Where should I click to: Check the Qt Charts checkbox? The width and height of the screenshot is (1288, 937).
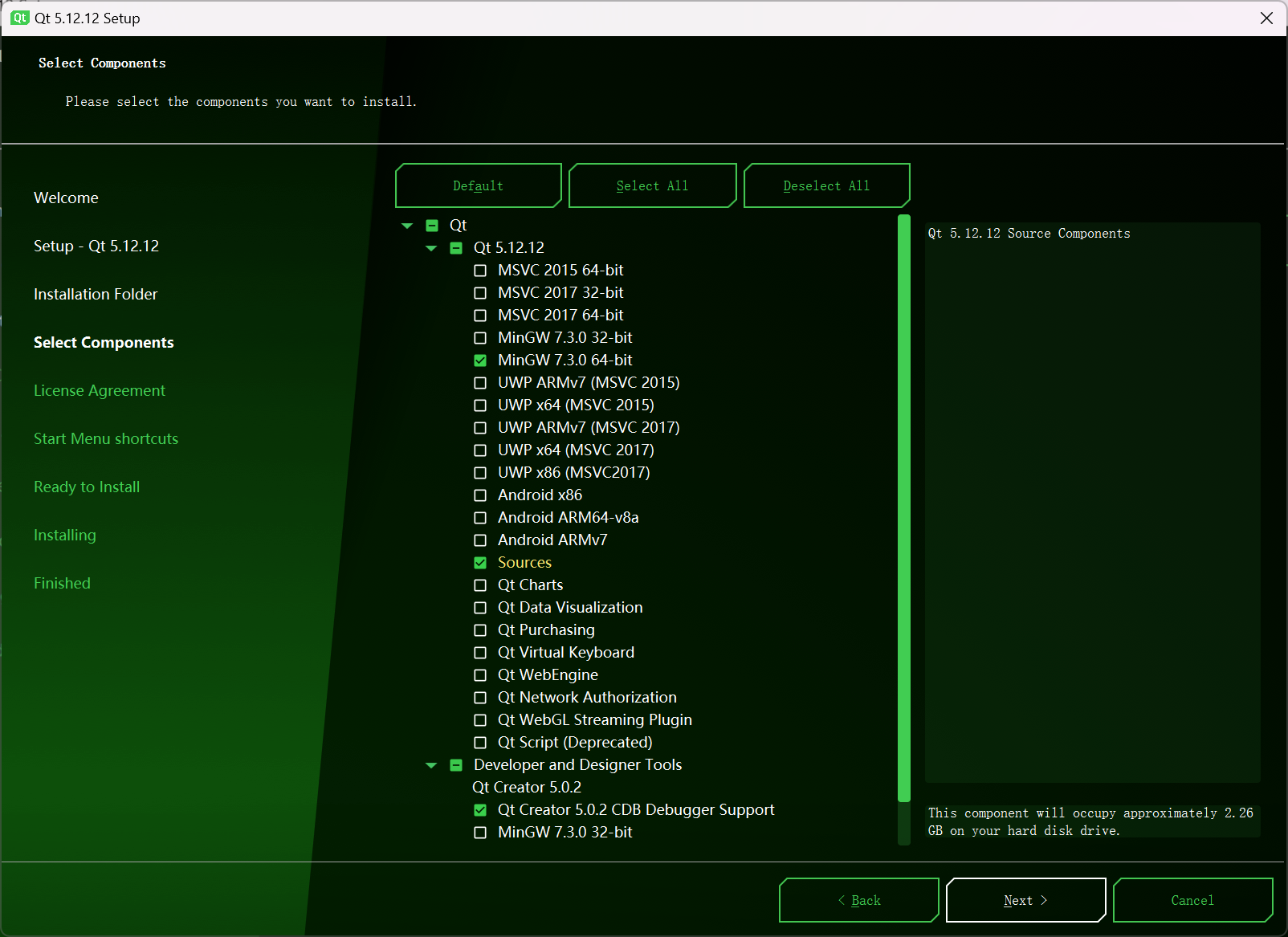click(480, 585)
